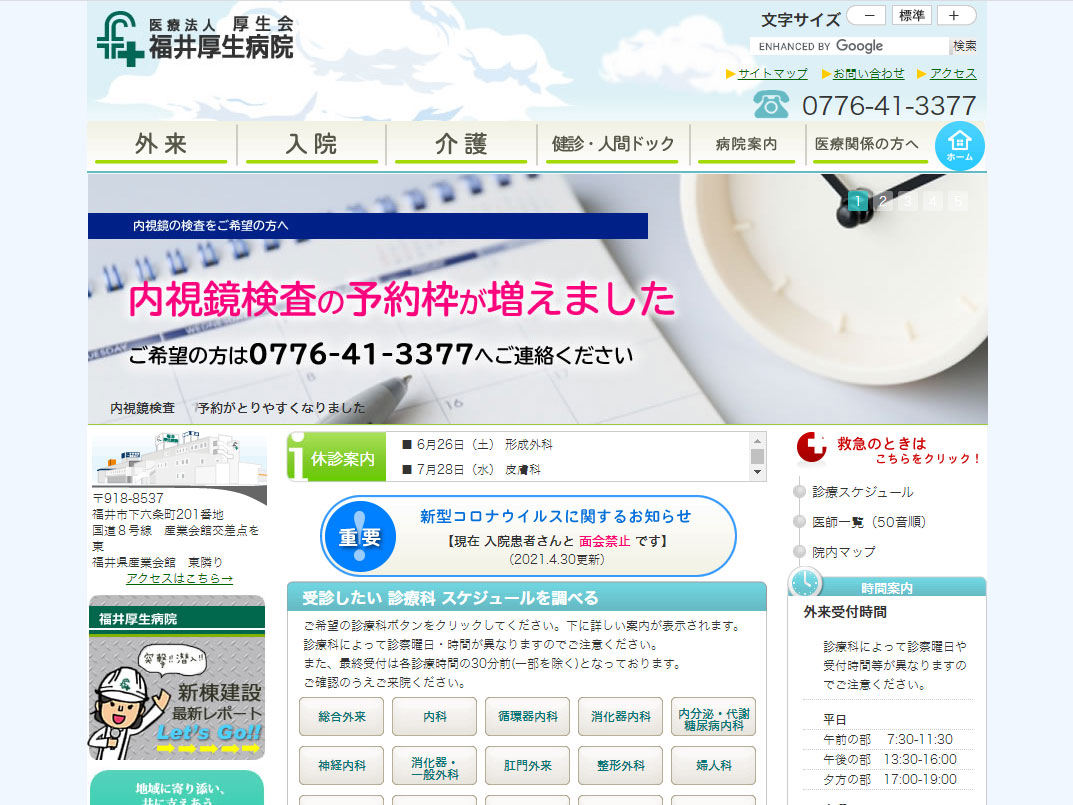Open the お問い合わせ link

(x=868, y=73)
